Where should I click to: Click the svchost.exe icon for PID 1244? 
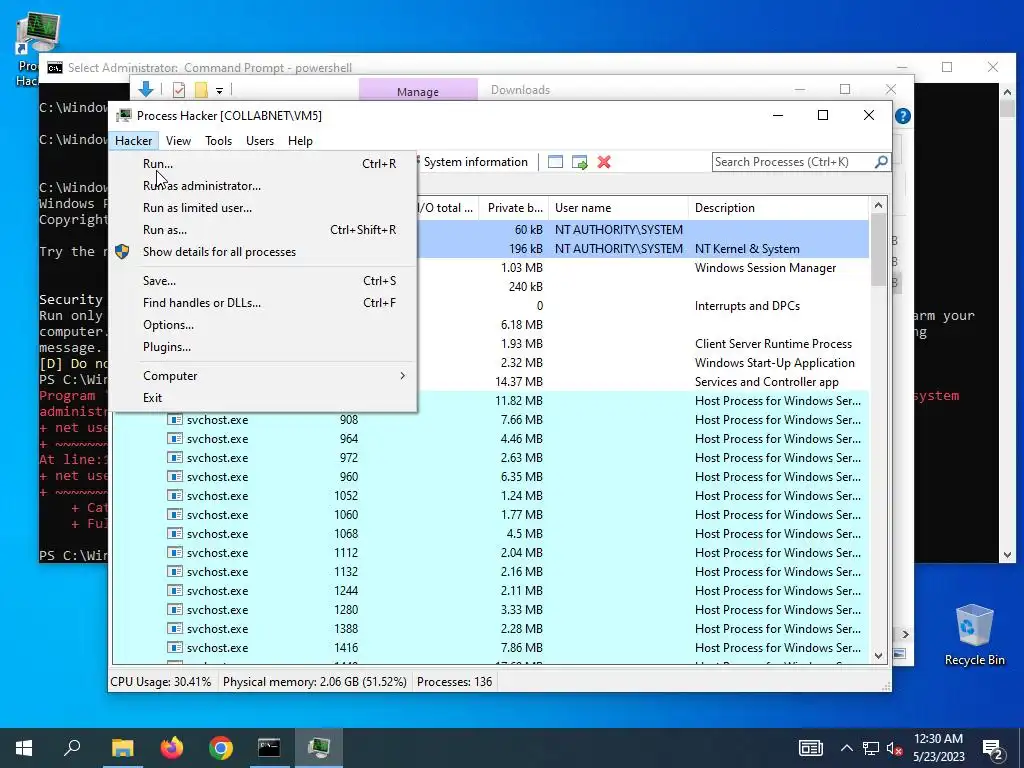(x=174, y=590)
